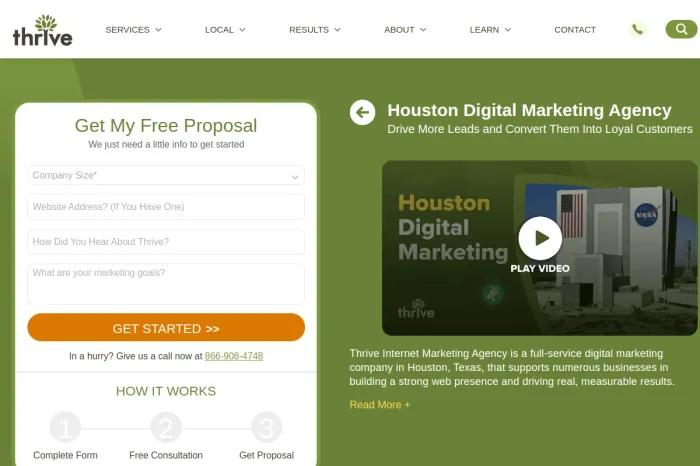Click step 2 circle icon
This screenshot has height=466, width=700.
pos(166,428)
